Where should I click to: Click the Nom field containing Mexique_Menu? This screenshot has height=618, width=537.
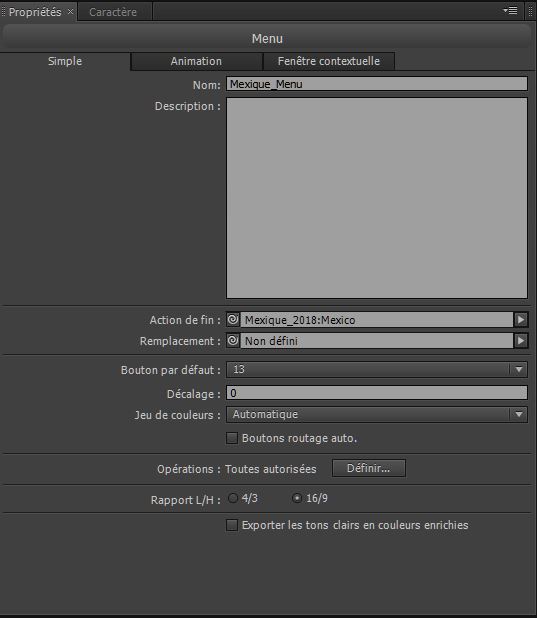tap(377, 84)
